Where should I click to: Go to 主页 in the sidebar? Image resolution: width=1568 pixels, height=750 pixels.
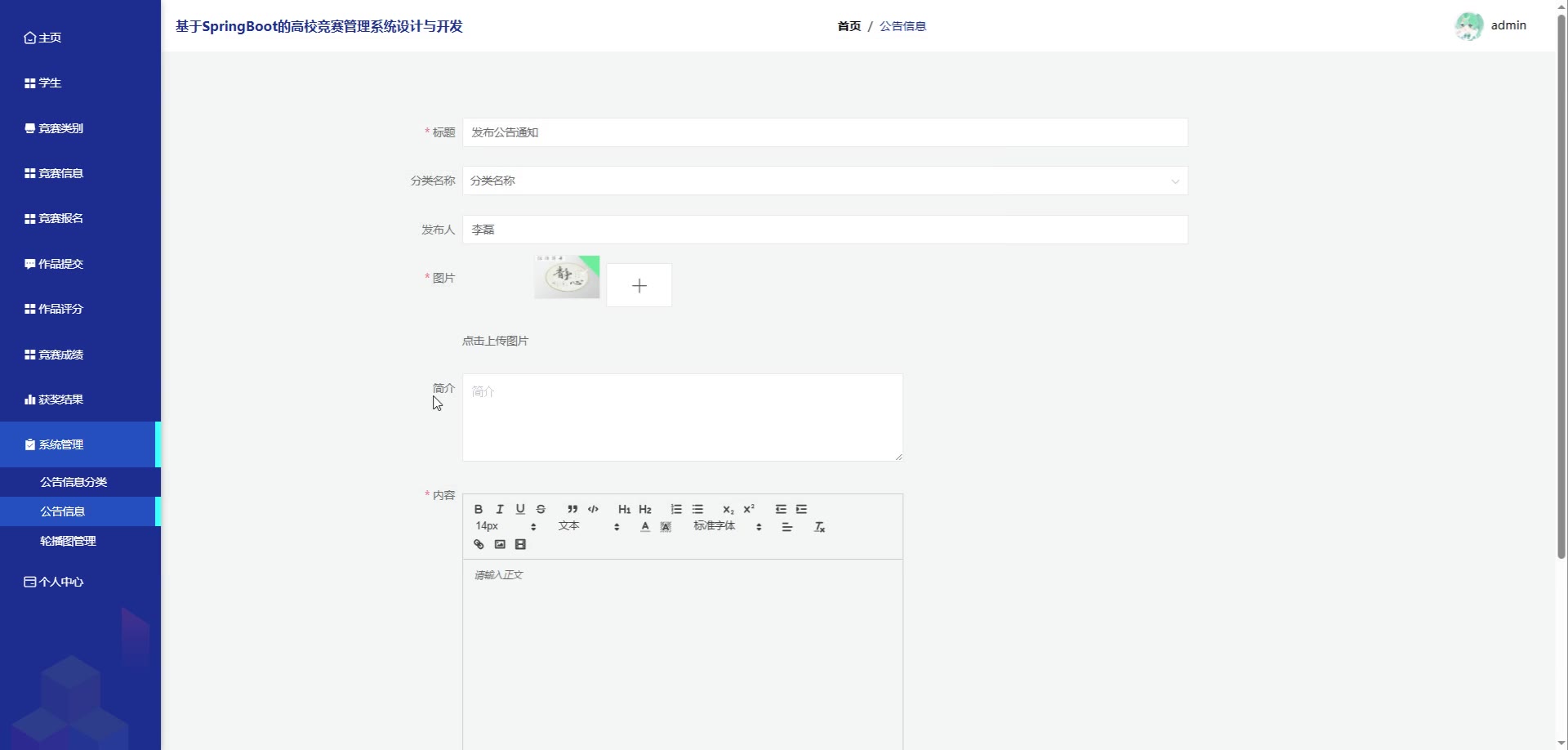point(80,38)
